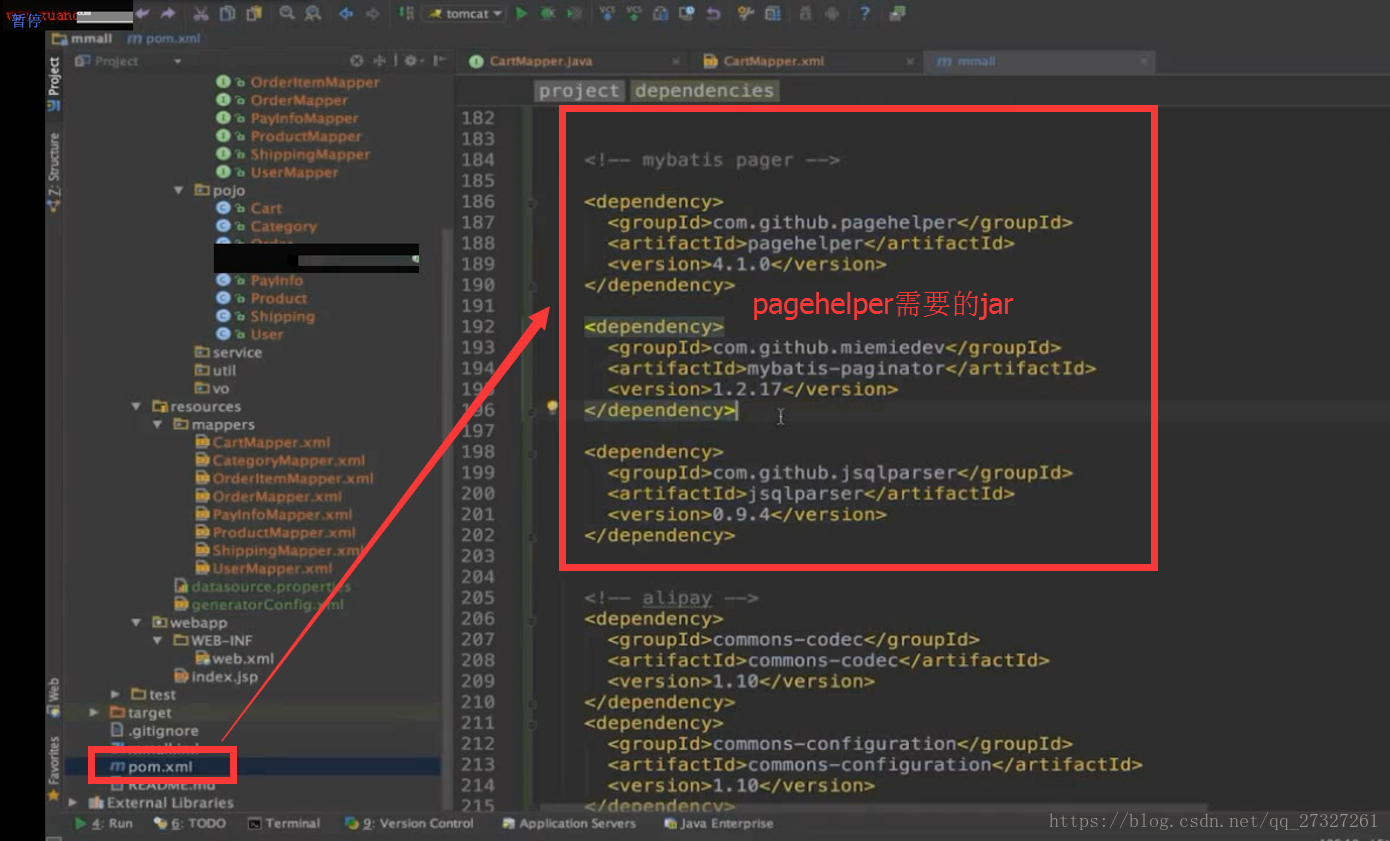This screenshot has height=841, width=1390.
Task: Click the Make Project build icon
Action: tap(406, 13)
